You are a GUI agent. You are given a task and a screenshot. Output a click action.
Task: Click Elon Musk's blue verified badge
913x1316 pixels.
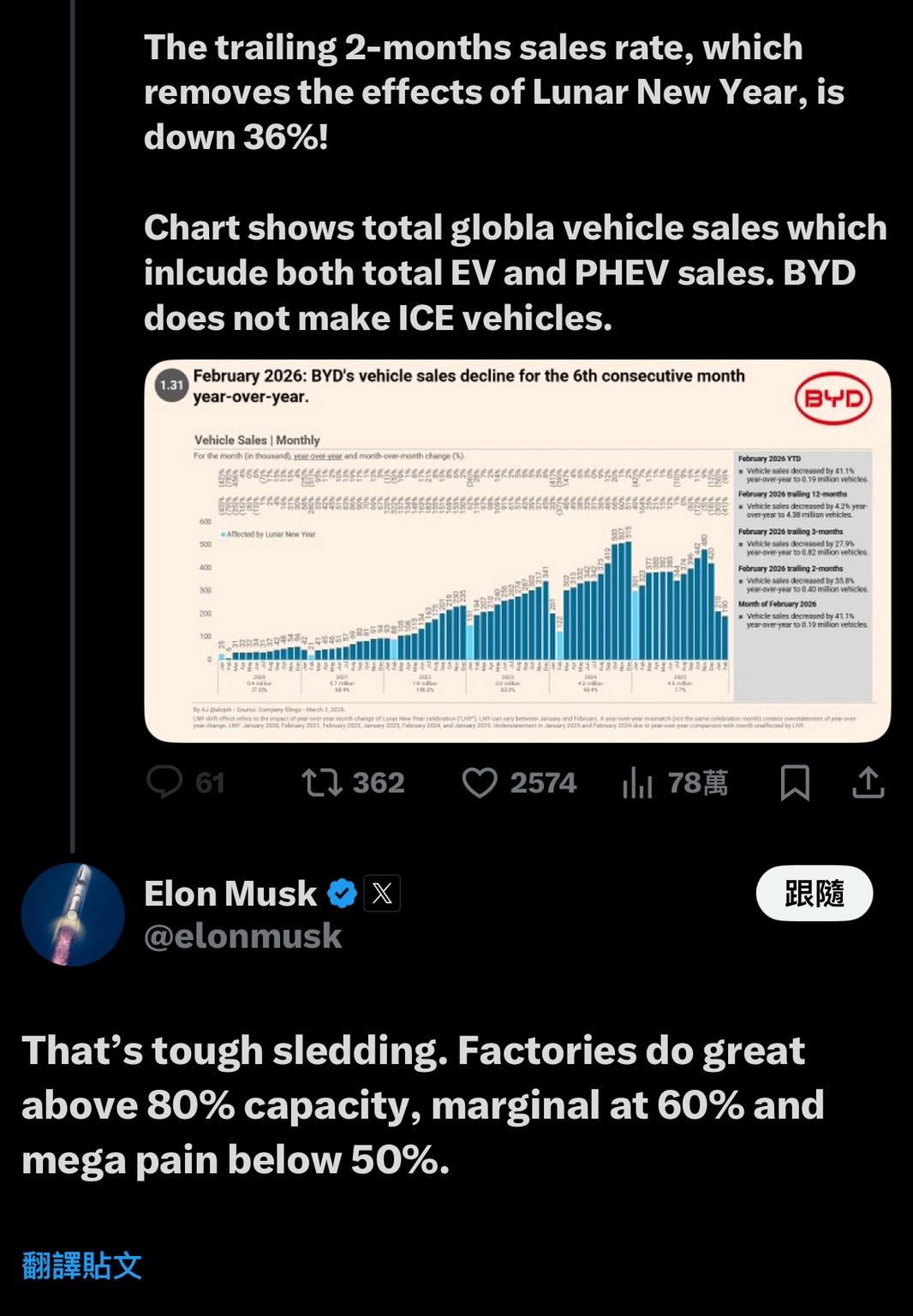point(343,894)
